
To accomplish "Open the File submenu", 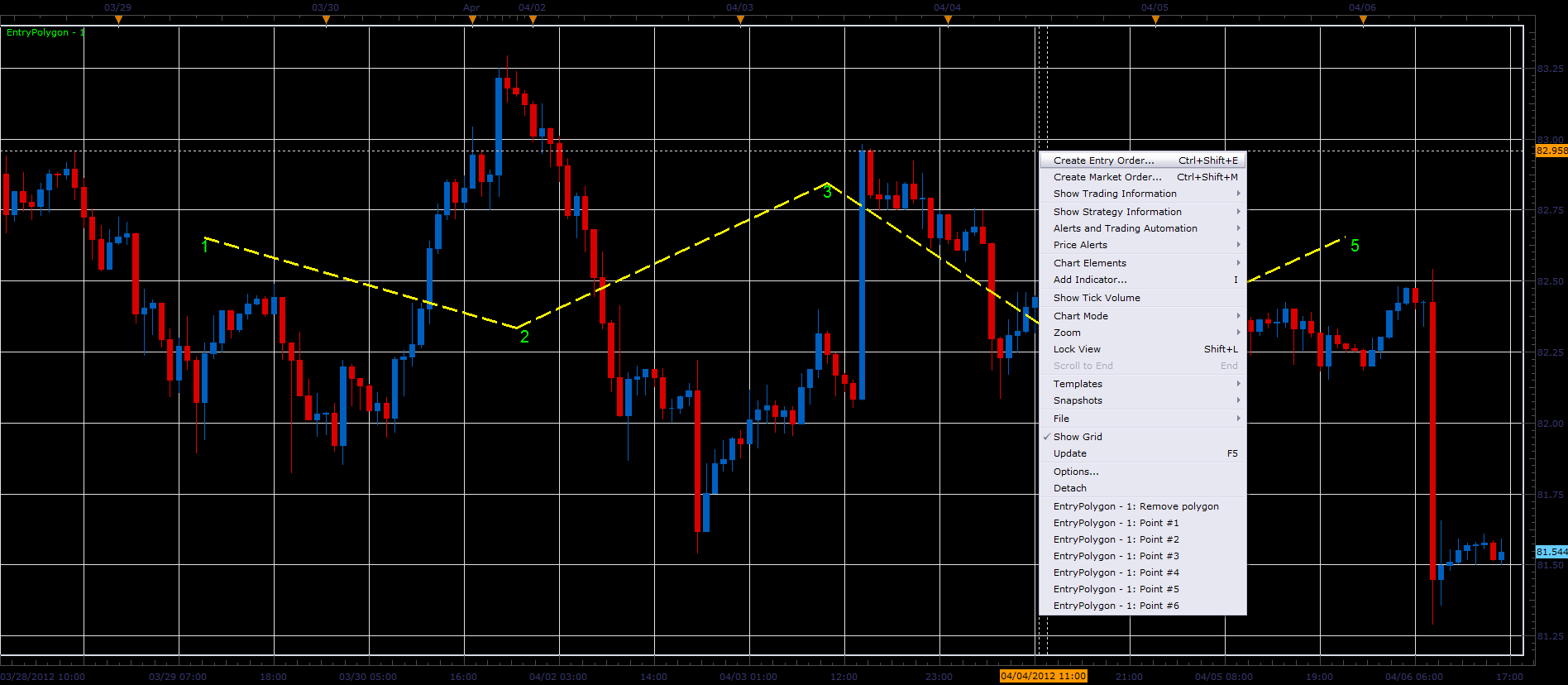I will (1142, 419).
